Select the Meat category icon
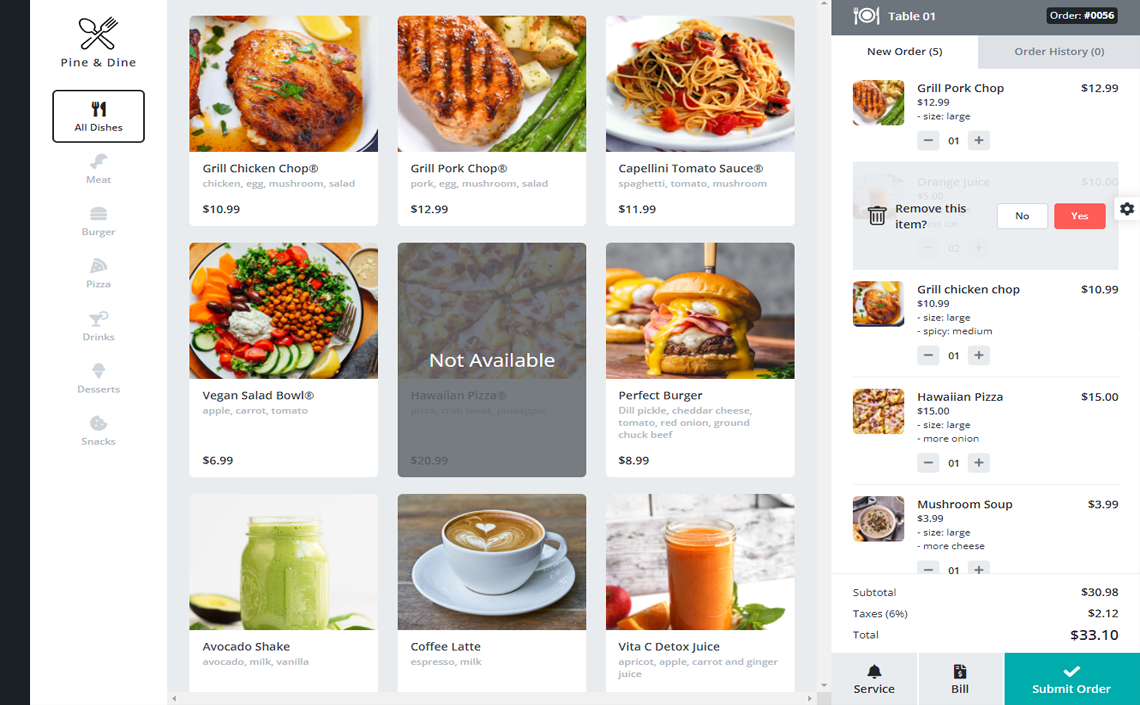This screenshot has width=1140, height=705. (x=98, y=161)
